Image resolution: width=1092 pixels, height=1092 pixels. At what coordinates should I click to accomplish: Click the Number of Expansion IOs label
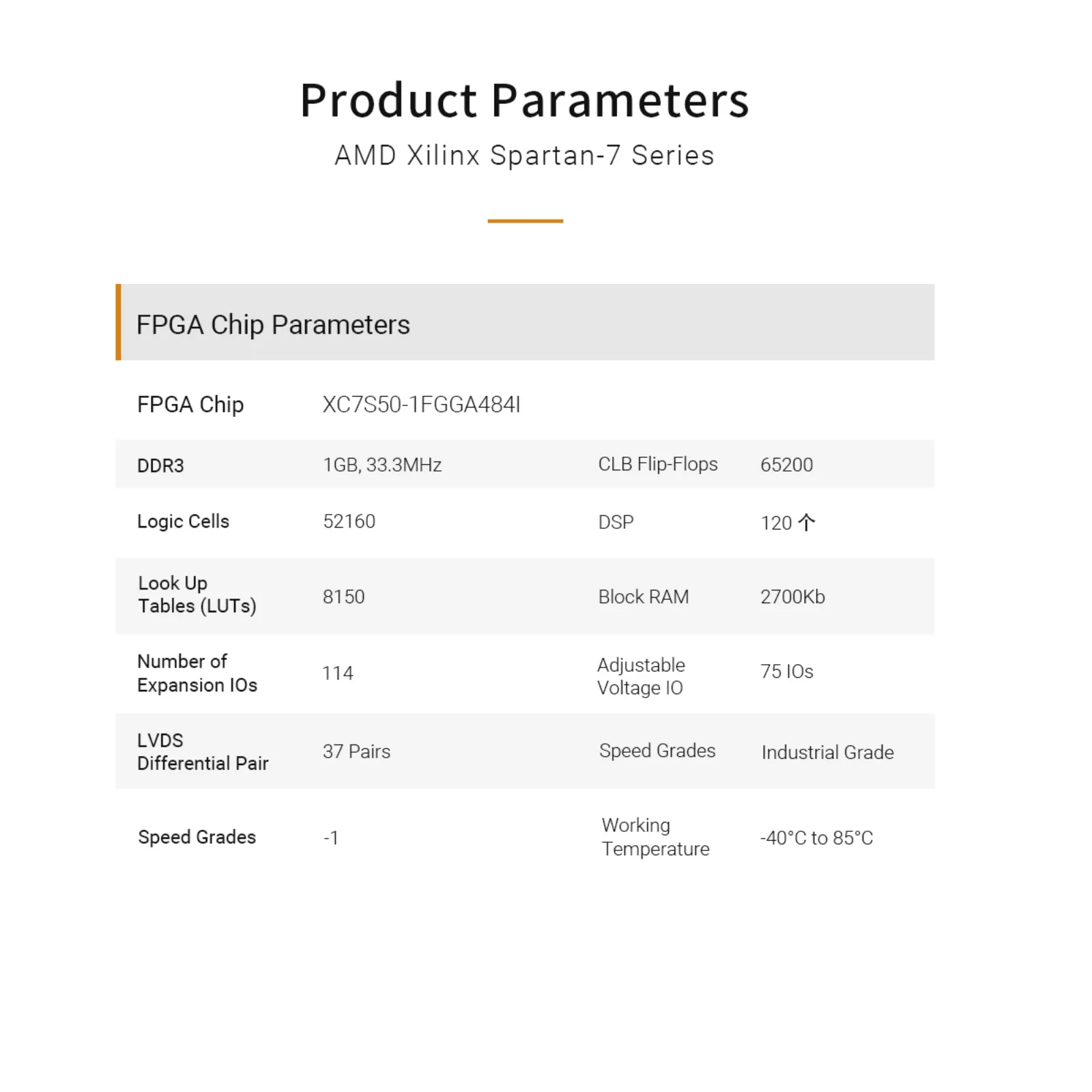(197, 673)
